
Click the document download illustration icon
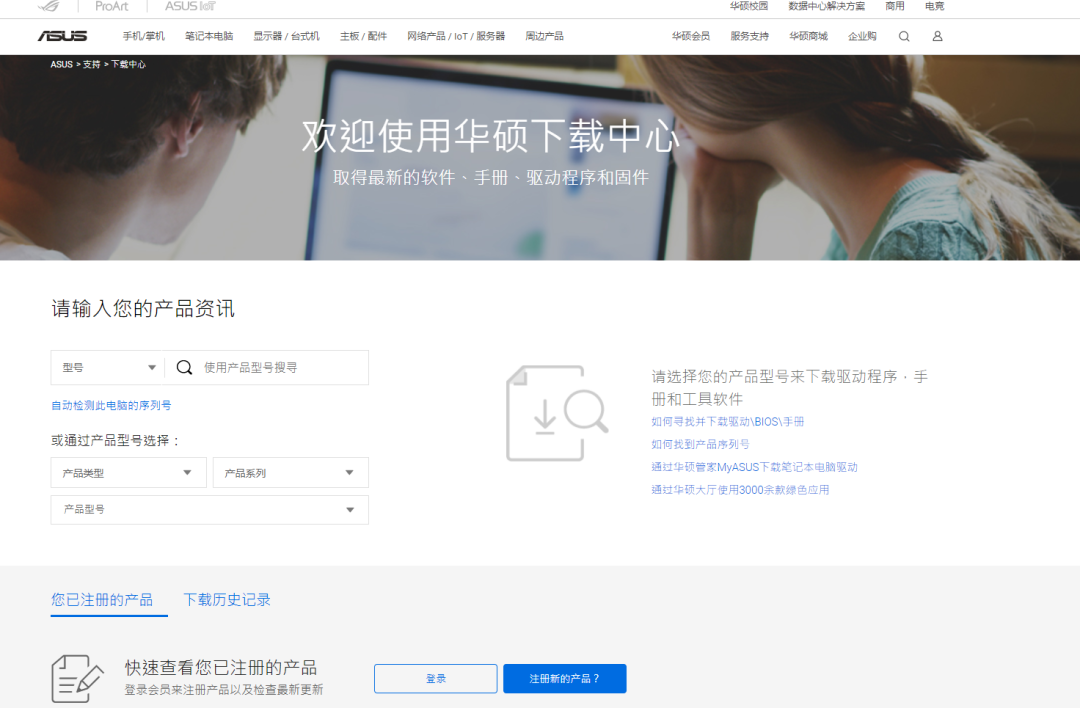coord(557,413)
